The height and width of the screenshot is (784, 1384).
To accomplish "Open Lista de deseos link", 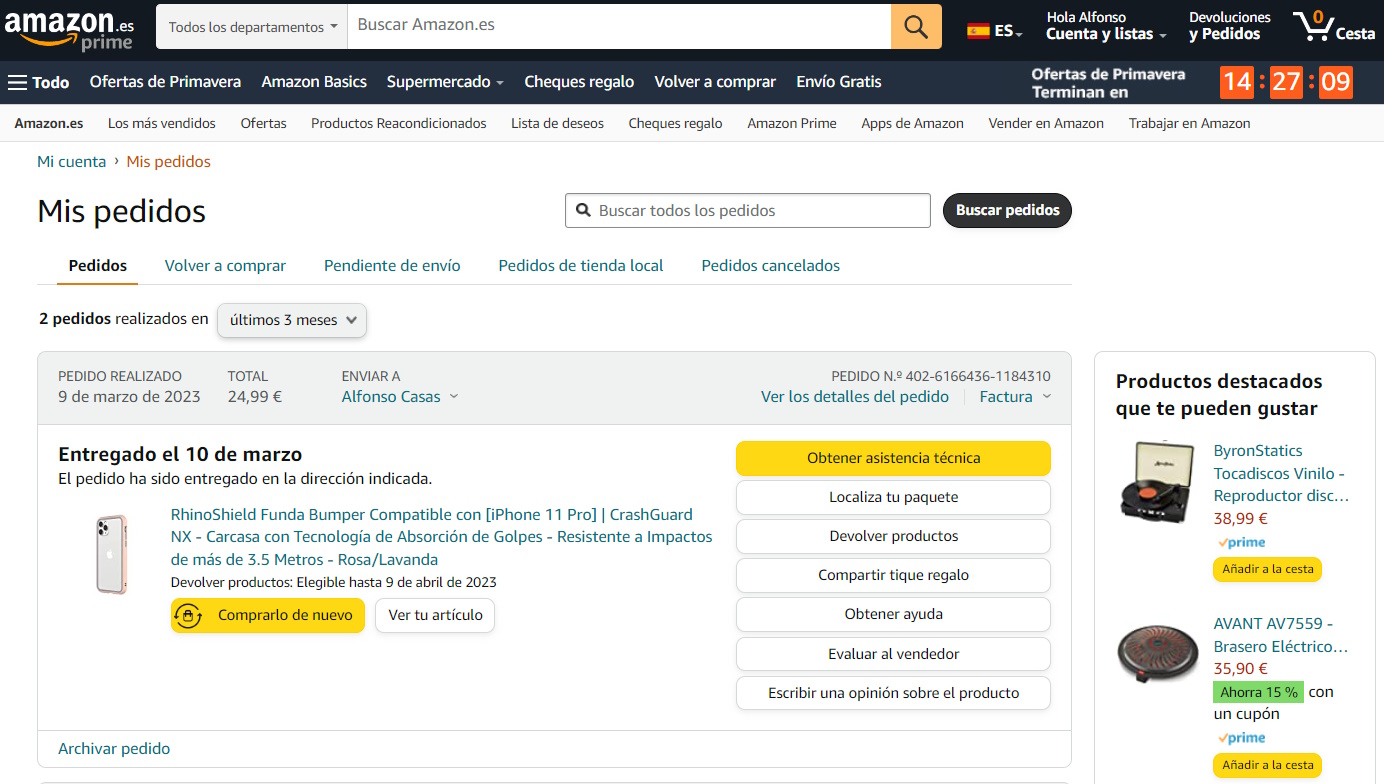I will (x=557, y=123).
